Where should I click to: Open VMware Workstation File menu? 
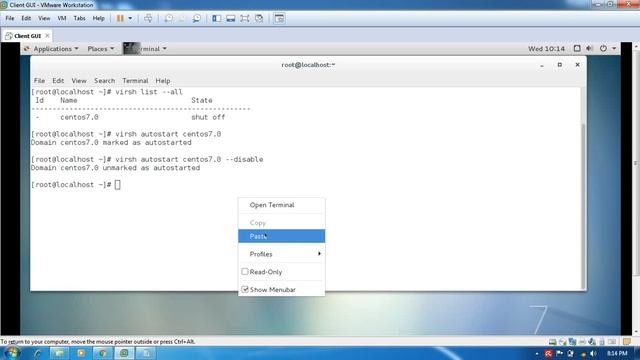click(10, 18)
